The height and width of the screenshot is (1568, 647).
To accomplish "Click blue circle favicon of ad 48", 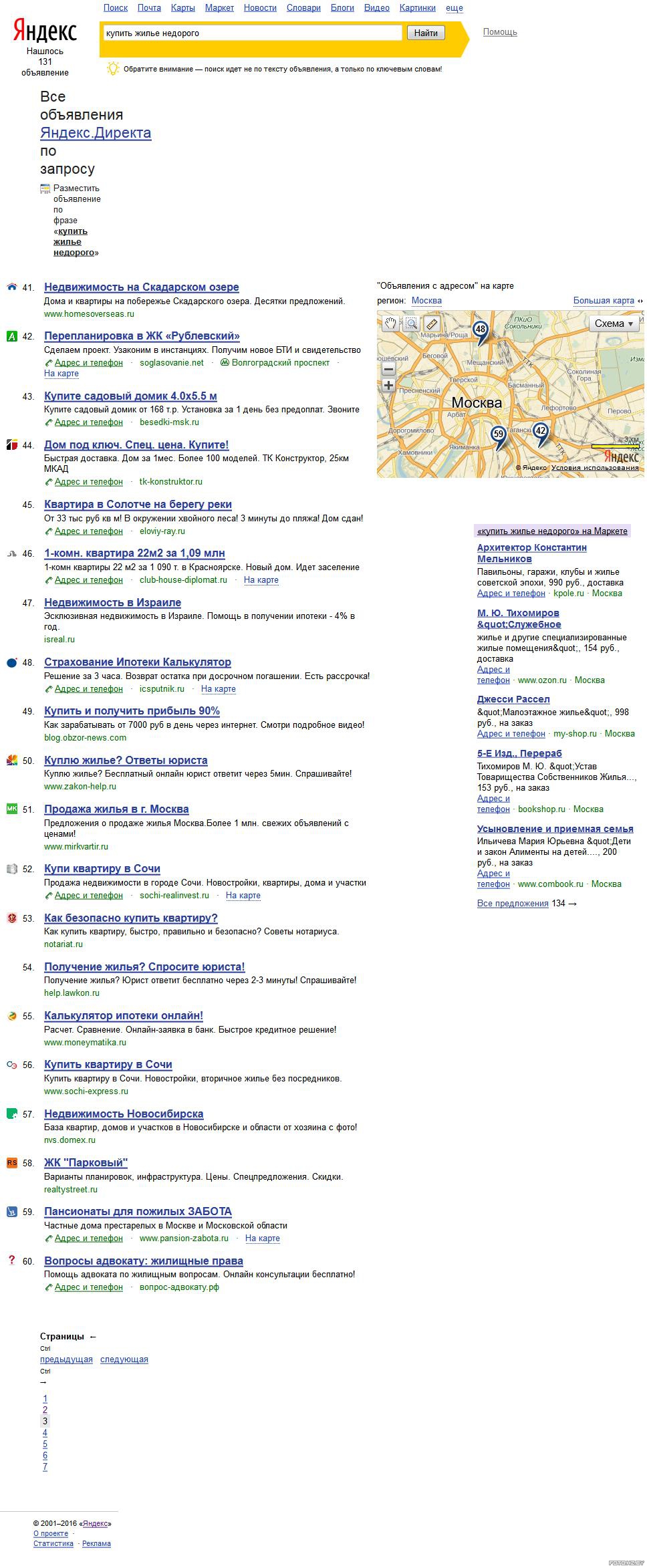I will click(11, 662).
